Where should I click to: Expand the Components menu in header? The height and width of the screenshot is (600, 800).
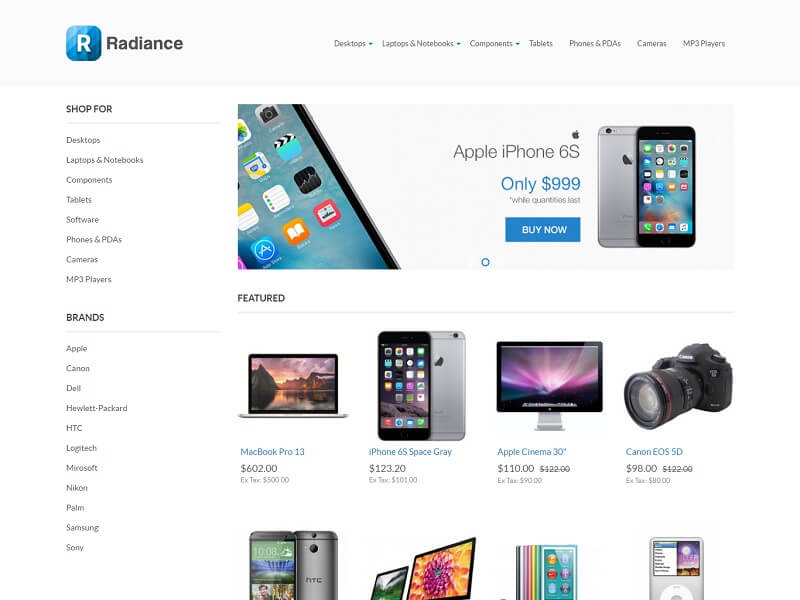click(494, 44)
